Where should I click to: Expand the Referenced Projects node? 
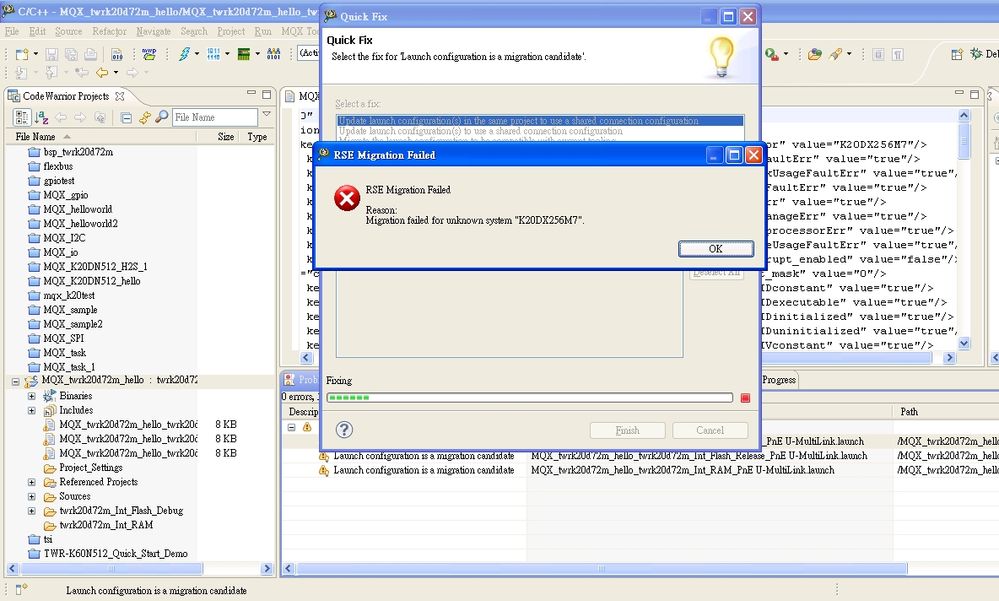(x=31, y=482)
